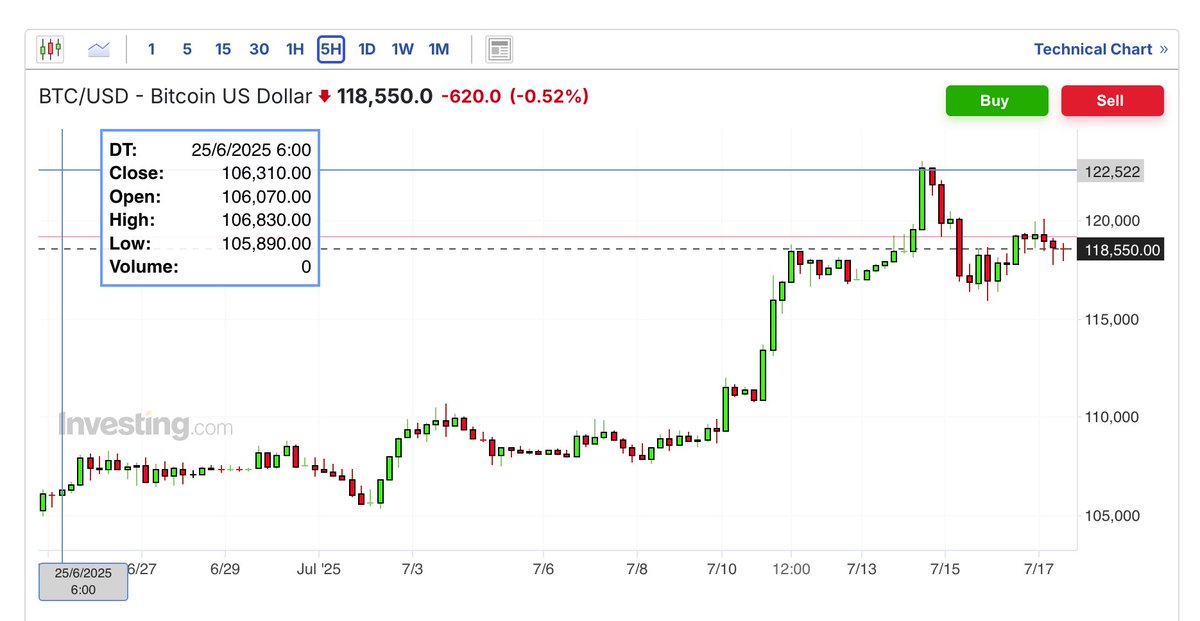
Task: Click the red Sell button
Action: click(1112, 101)
